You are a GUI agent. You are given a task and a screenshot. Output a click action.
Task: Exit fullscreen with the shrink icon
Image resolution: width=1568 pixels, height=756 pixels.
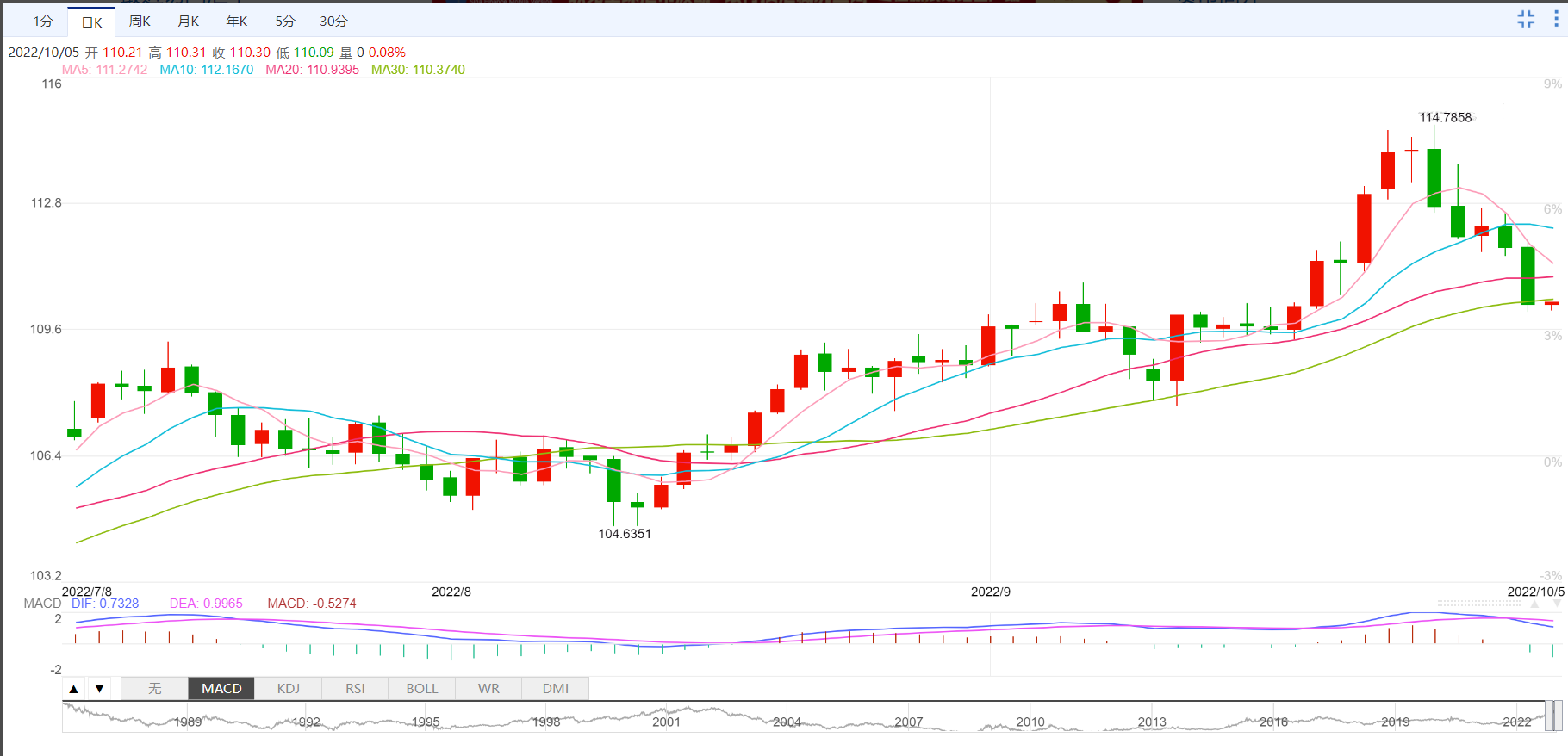tap(1526, 19)
